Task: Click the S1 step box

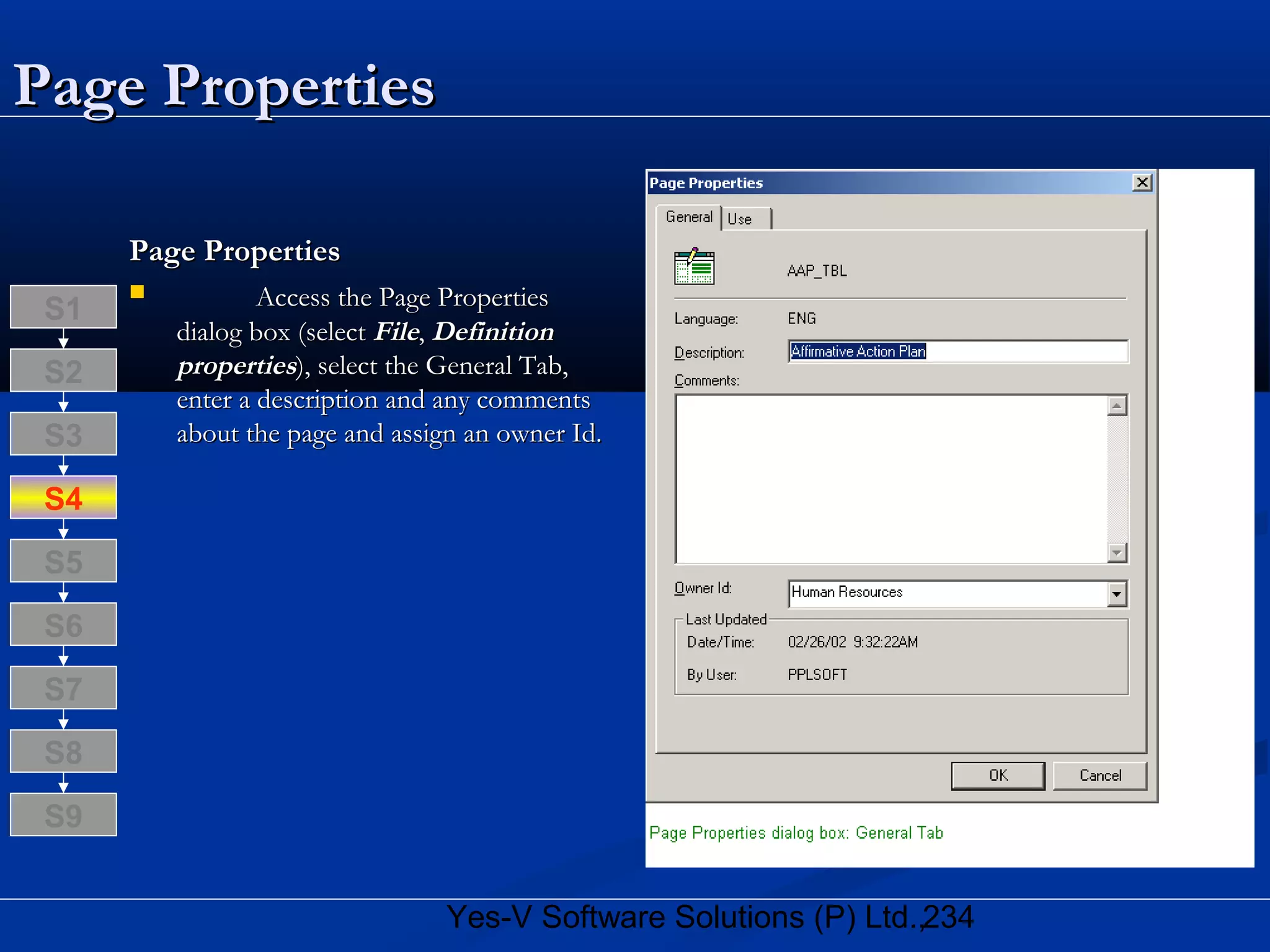Action: (63, 307)
